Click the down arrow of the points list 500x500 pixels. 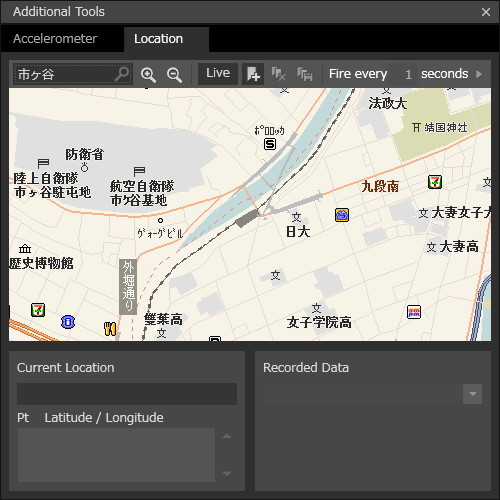[227, 473]
